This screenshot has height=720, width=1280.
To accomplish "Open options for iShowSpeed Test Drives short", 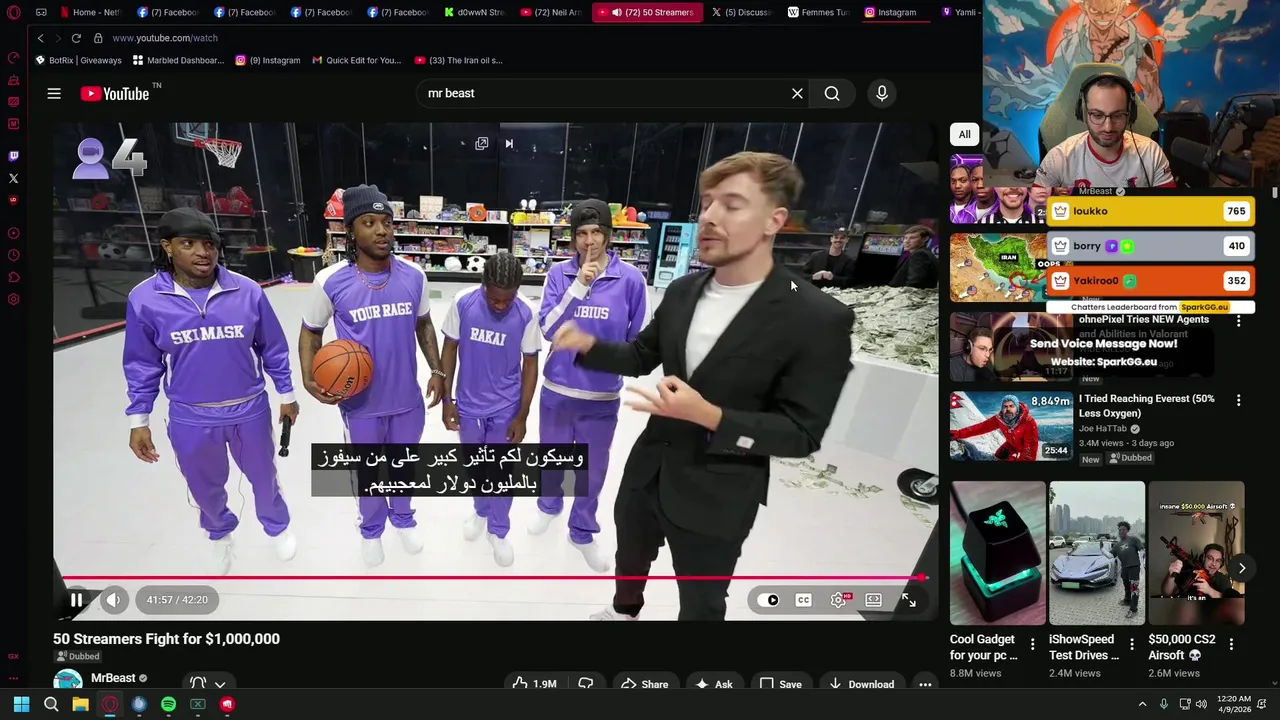I will point(1132,645).
